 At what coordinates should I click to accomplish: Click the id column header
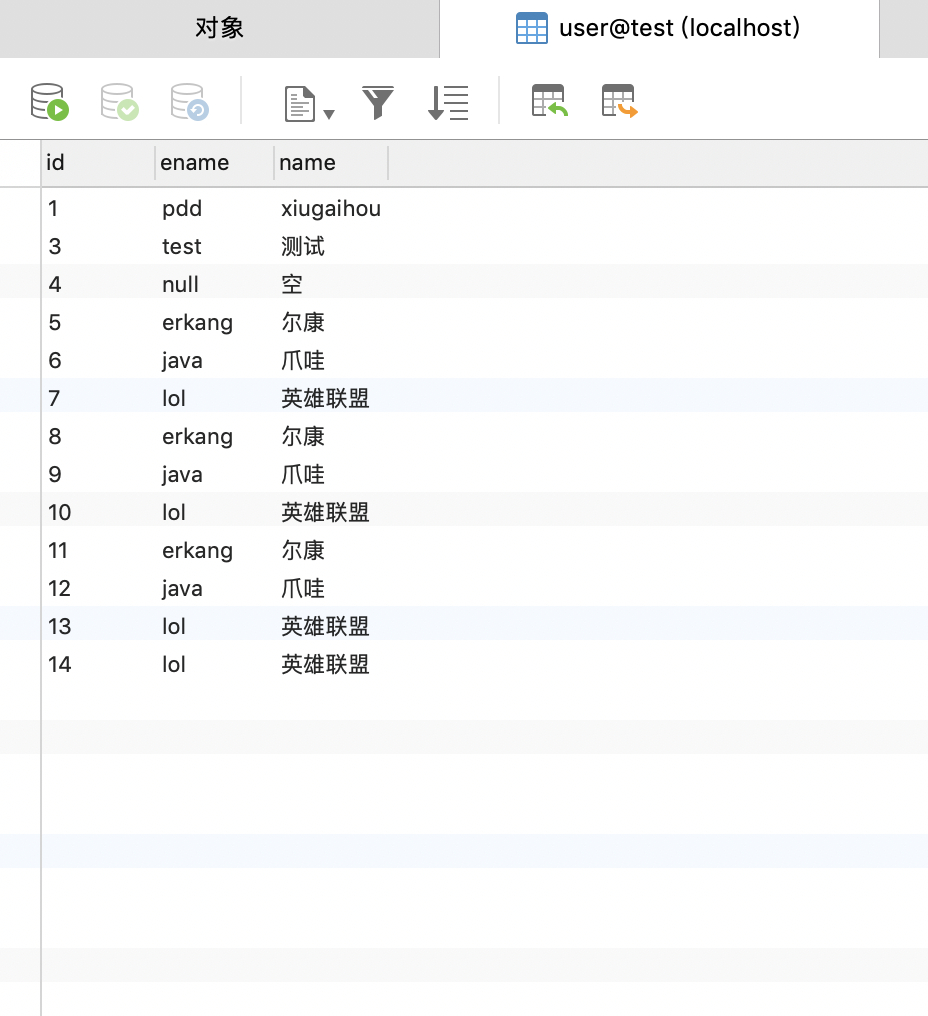[x=98, y=163]
